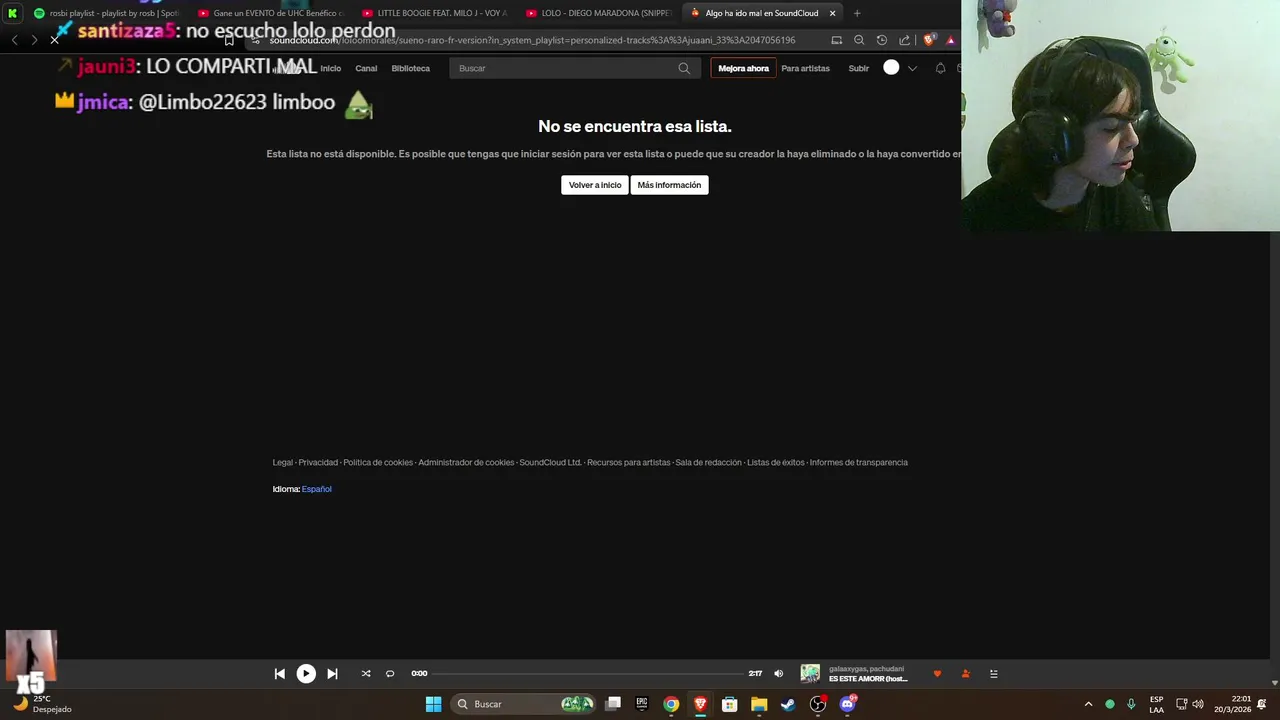Open Google Chrome from taskbar
Screen dimensions: 1280x720
(x=671, y=704)
